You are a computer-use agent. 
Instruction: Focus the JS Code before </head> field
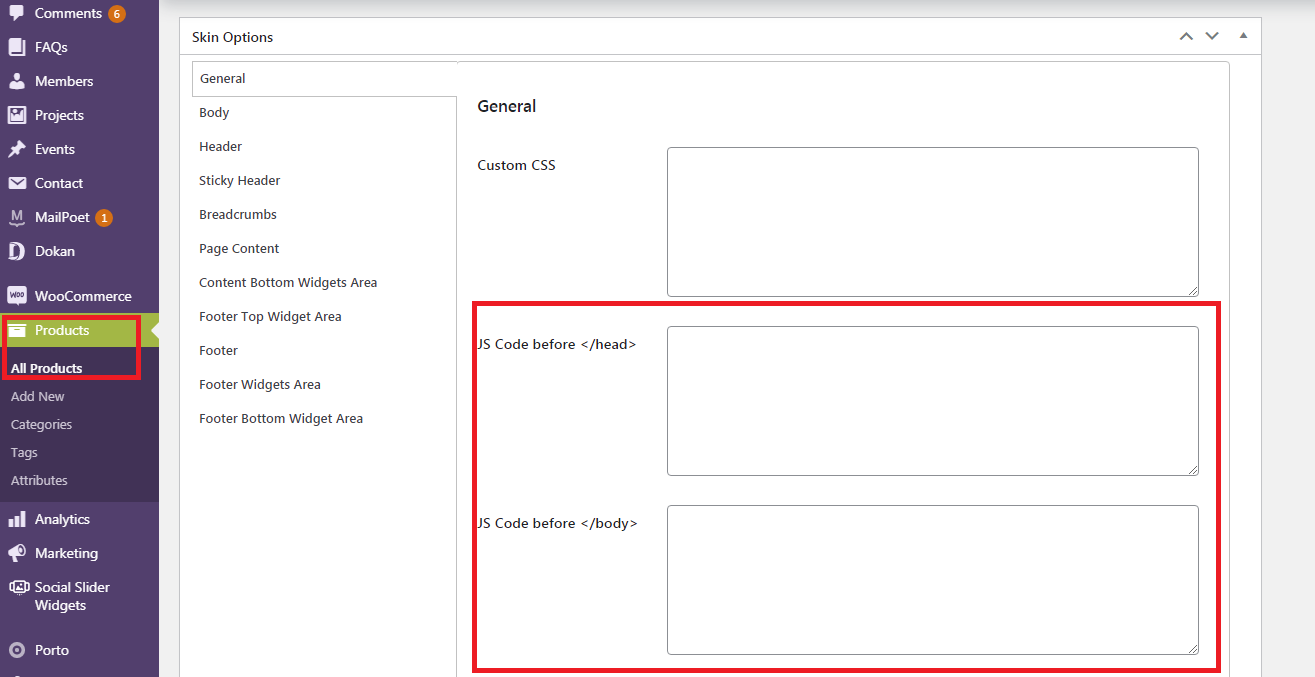point(933,401)
